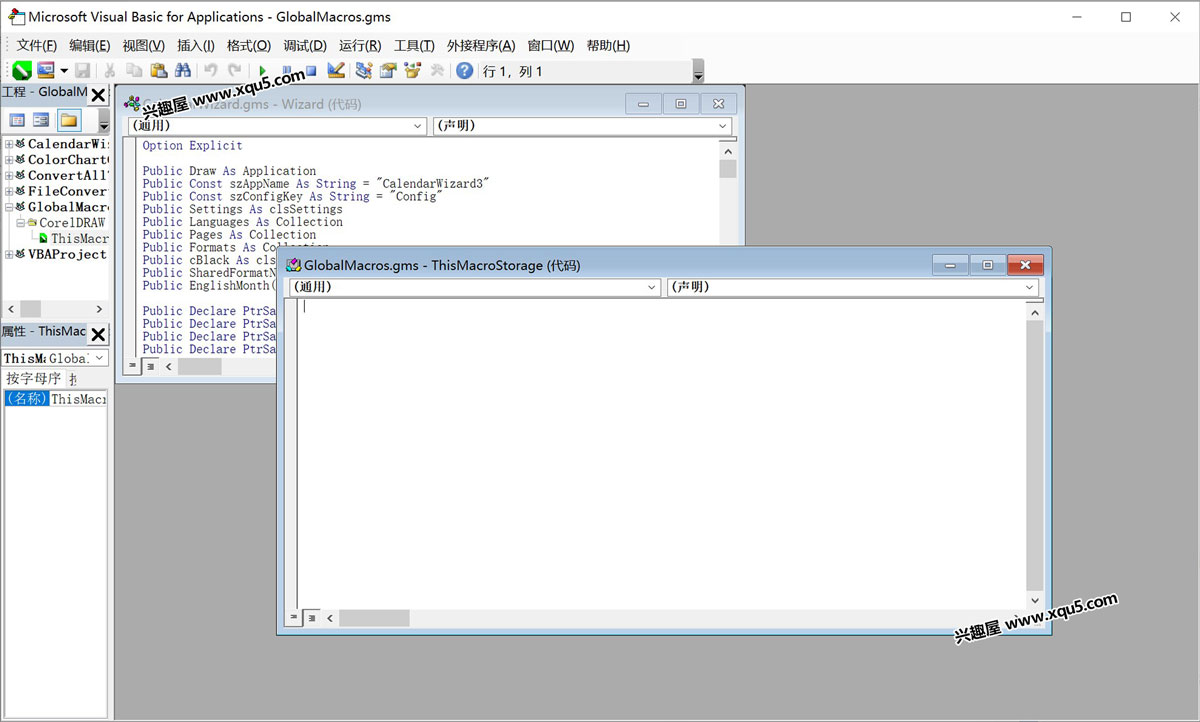Expand the CalendarWi project node
This screenshot has height=722, width=1200.
9,144
